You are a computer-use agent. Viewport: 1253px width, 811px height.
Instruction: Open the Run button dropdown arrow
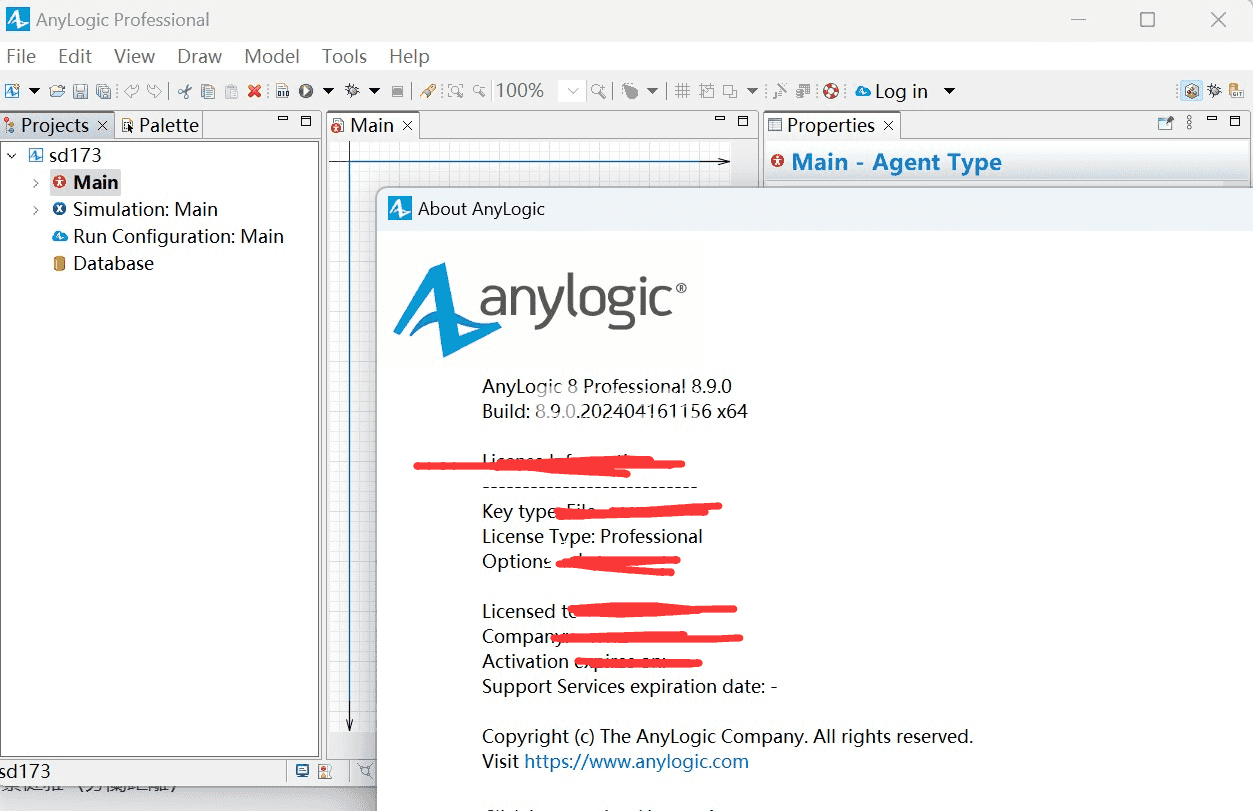pos(330,90)
